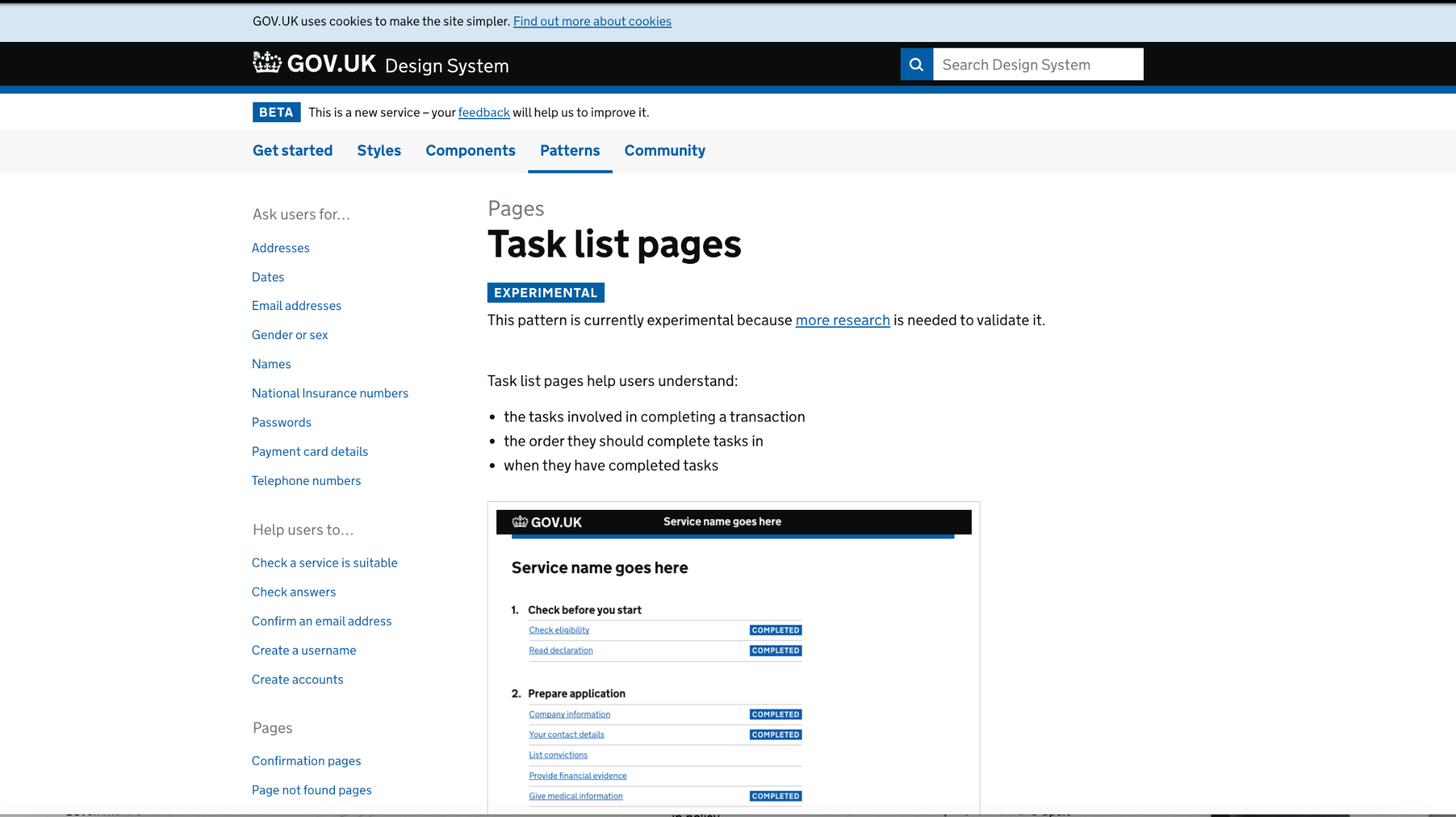The width and height of the screenshot is (1456, 817).
Task: Click the COMPLETED tag beside Check eligibility
Action: [775, 630]
